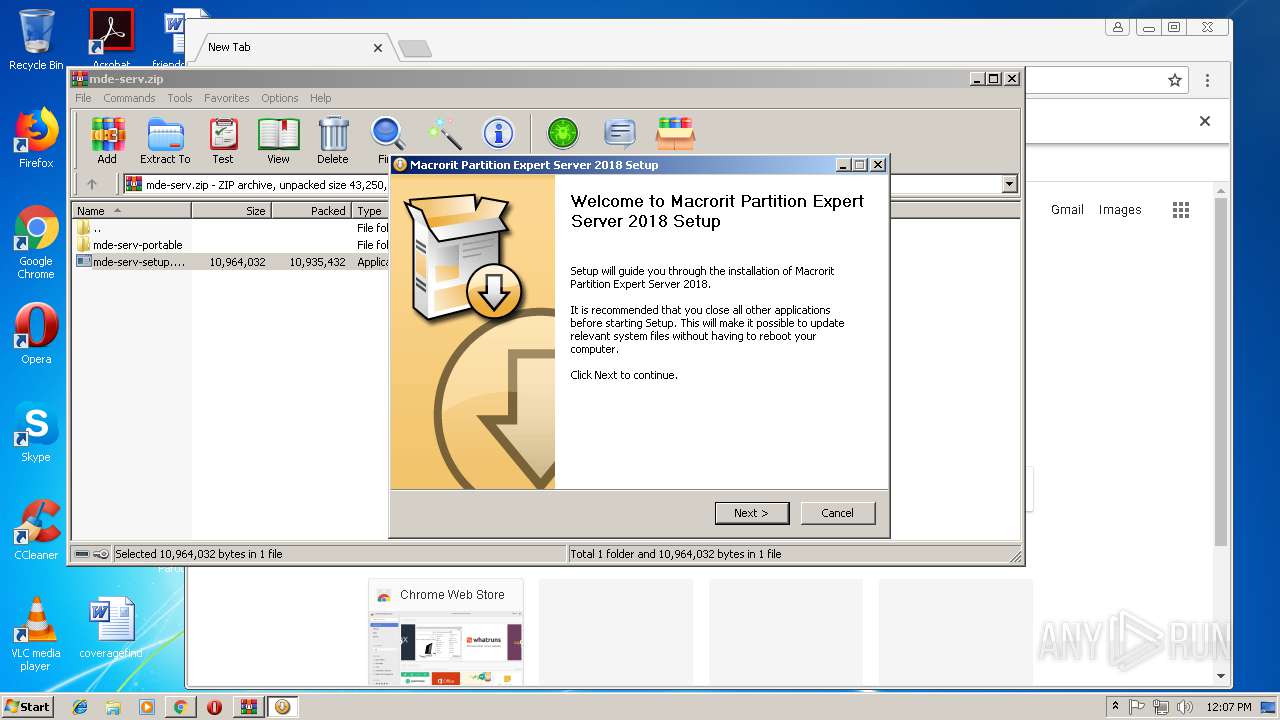Open the archive Info icon
This screenshot has width=1280, height=720.
pos(498,133)
